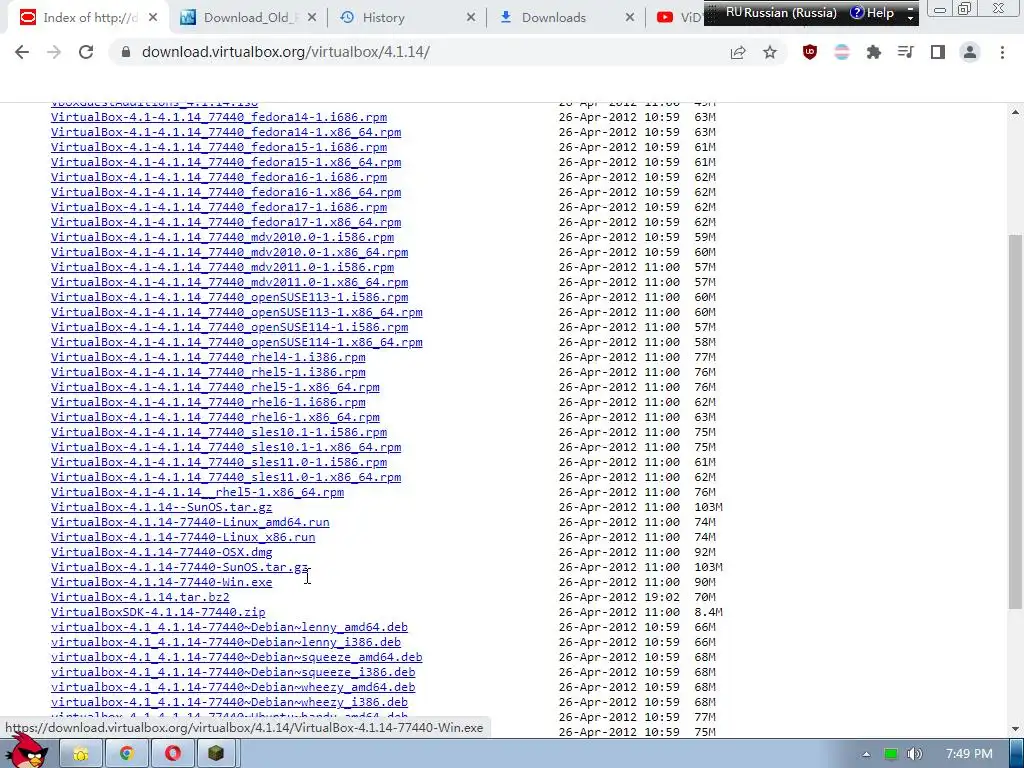Close the History tab
The height and width of the screenshot is (768, 1024).
[x=471, y=18]
